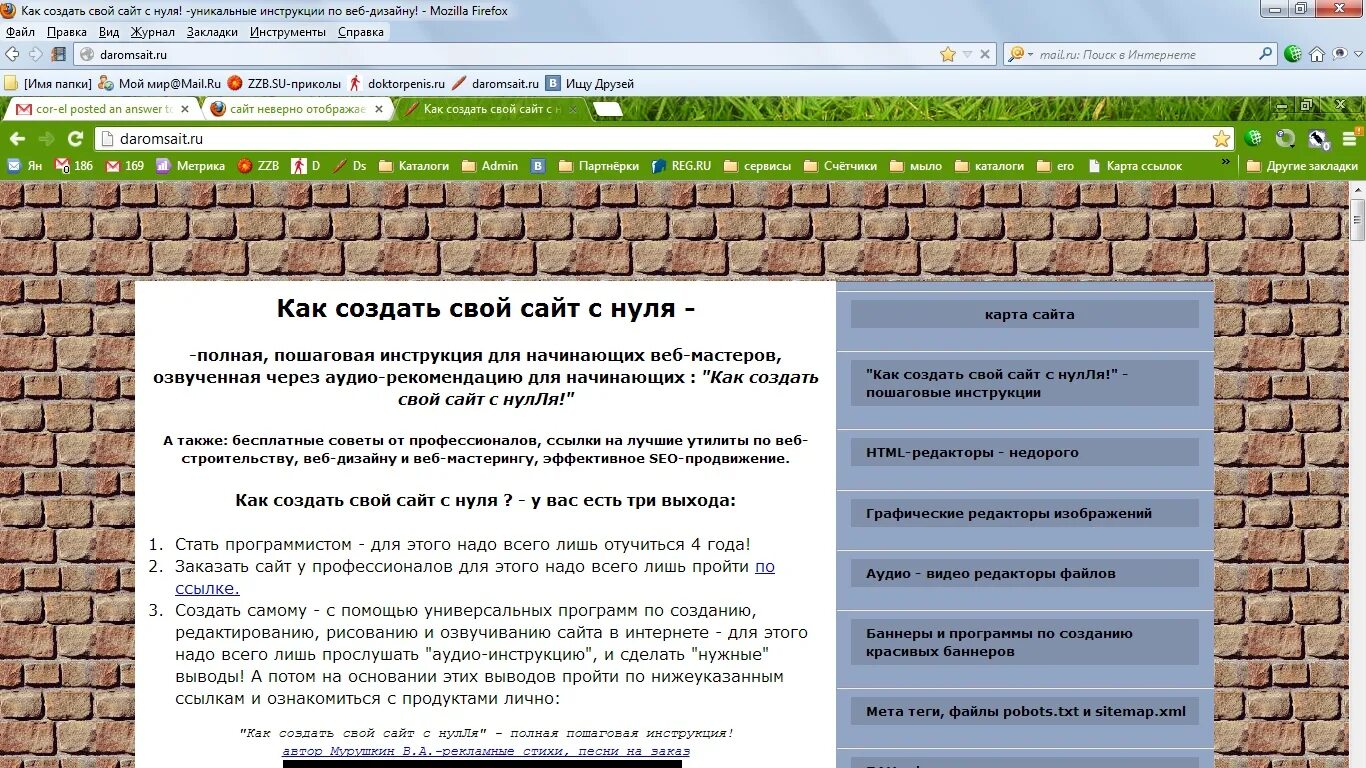Click green globe extension icon in Chrome
Viewport: 1366px width, 768px height.
point(1253,139)
